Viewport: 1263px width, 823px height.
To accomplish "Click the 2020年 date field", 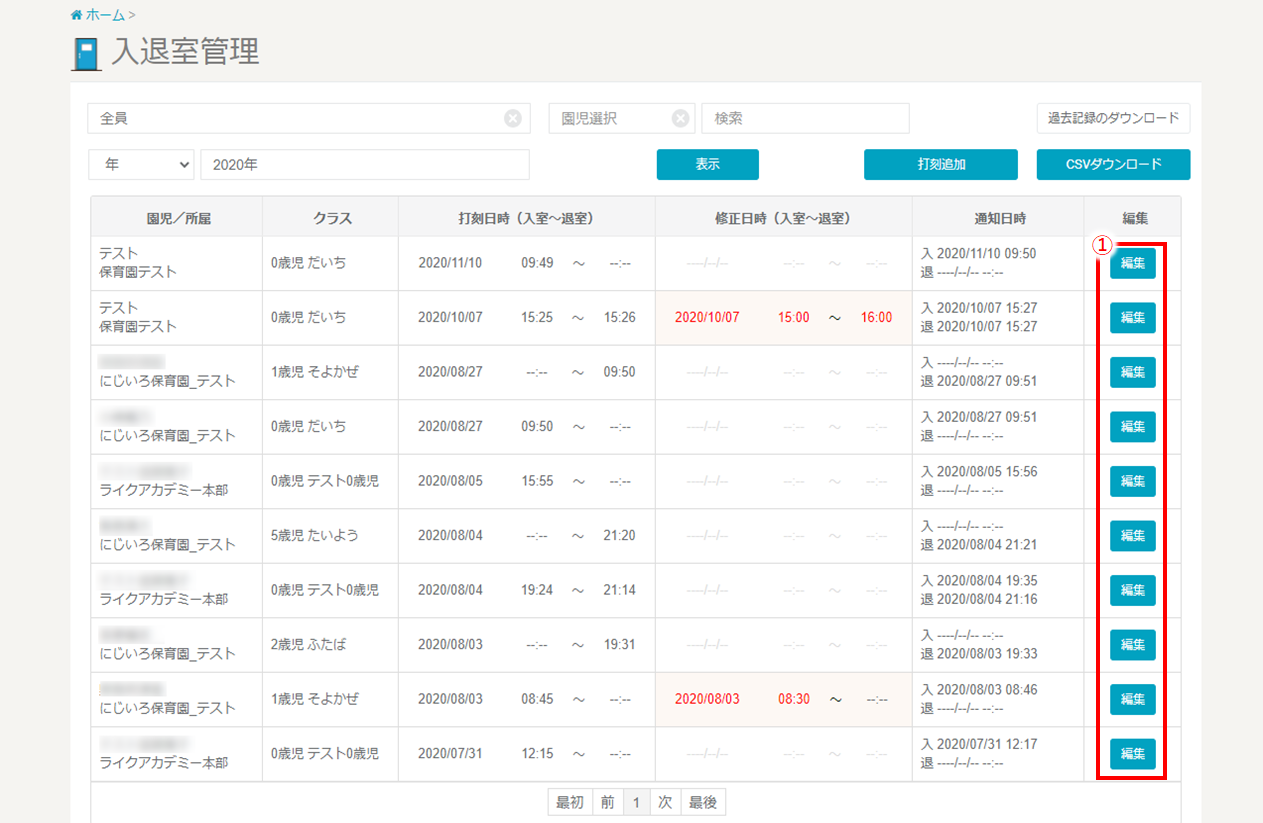I will pos(364,165).
